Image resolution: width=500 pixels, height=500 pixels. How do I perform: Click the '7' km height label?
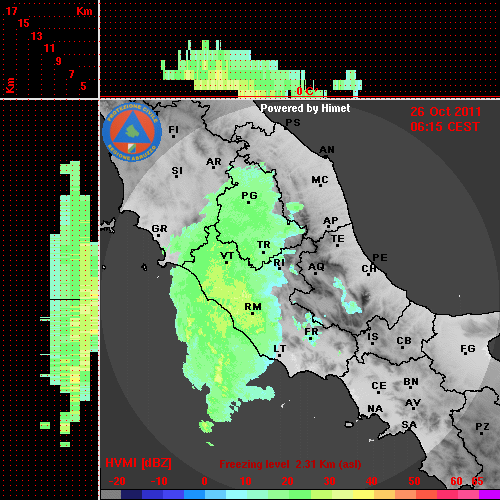pos(71,74)
